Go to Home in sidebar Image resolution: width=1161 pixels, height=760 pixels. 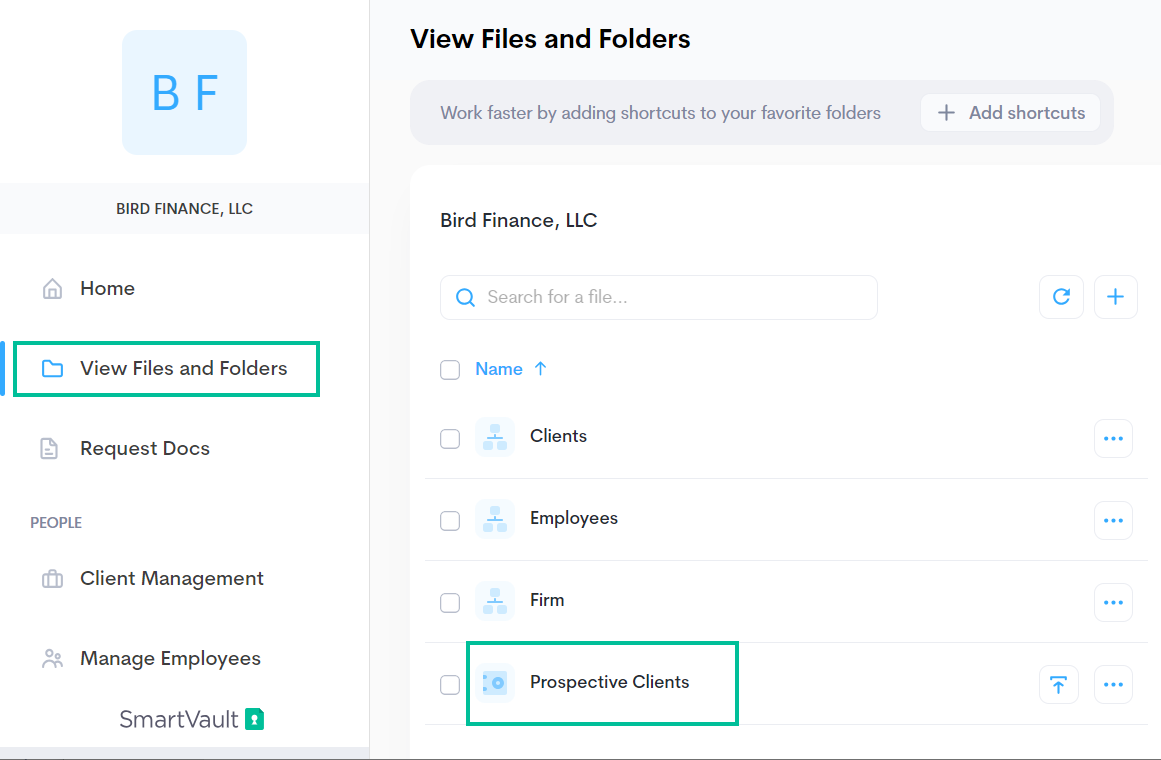[x=107, y=288]
